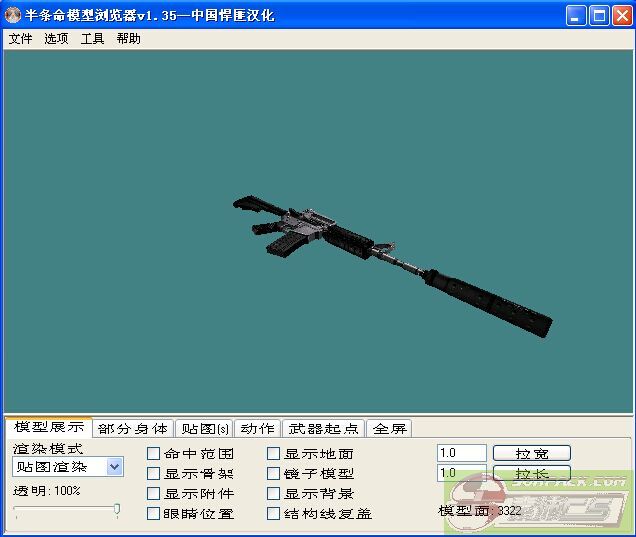Enable the 显示地面 checkbox
The image size is (636, 537).
[x=274, y=454]
